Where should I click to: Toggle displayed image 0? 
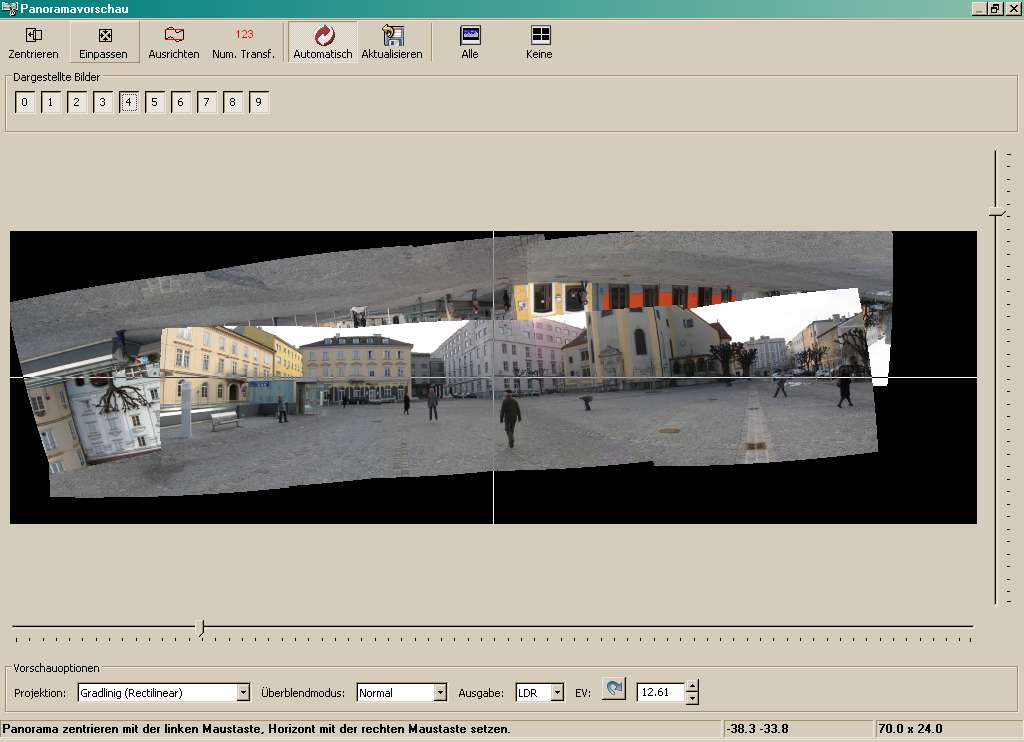tap(25, 102)
